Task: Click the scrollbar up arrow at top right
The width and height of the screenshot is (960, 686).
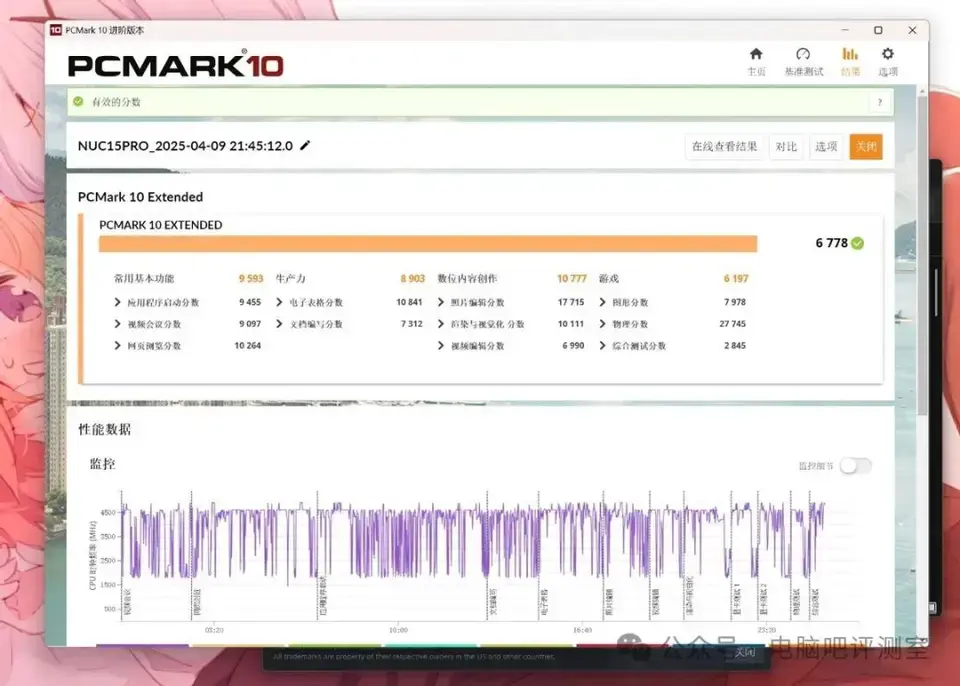Action: coord(922,91)
